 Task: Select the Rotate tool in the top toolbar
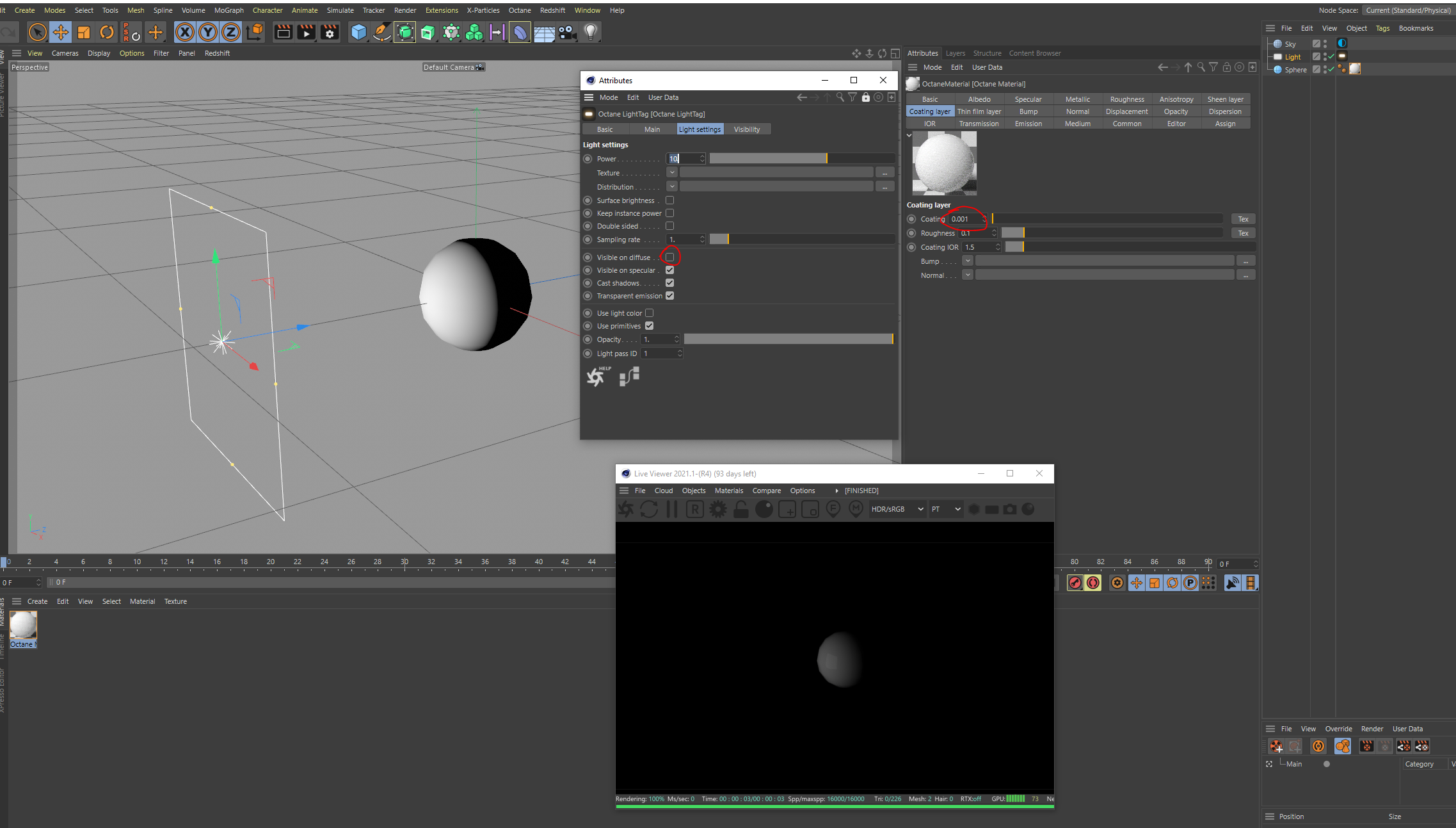pos(107,32)
